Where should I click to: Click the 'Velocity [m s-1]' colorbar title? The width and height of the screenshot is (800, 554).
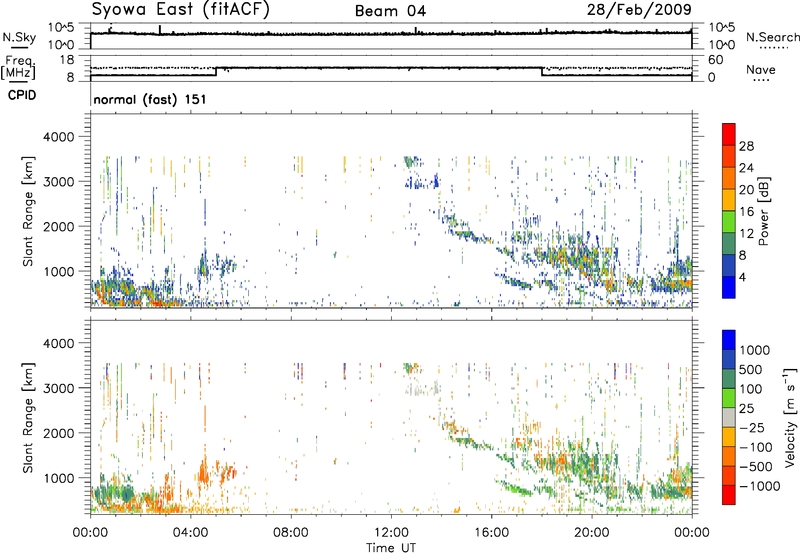tap(791, 417)
